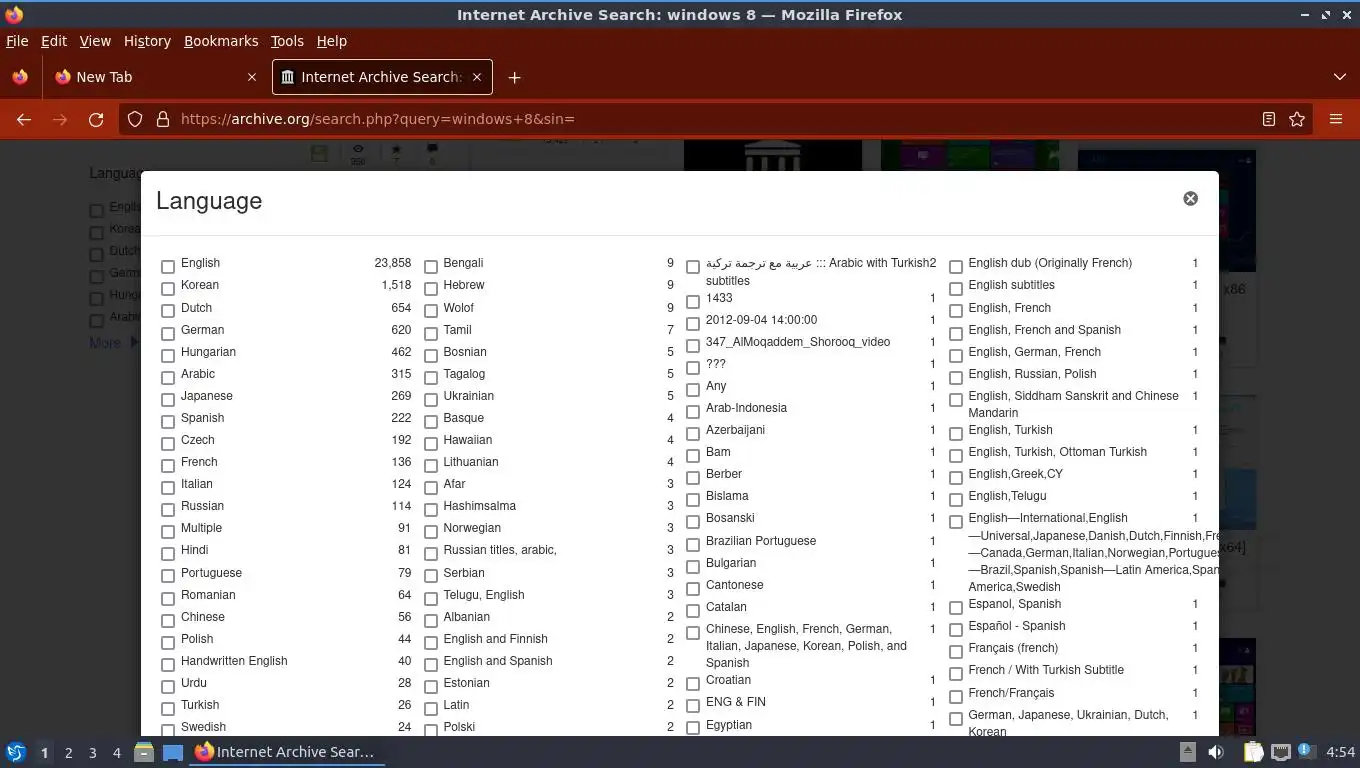The height and width of the screenshot is (768, 1360).
Task: Click the clock showing 4:54
Action: click(1340, 752)
